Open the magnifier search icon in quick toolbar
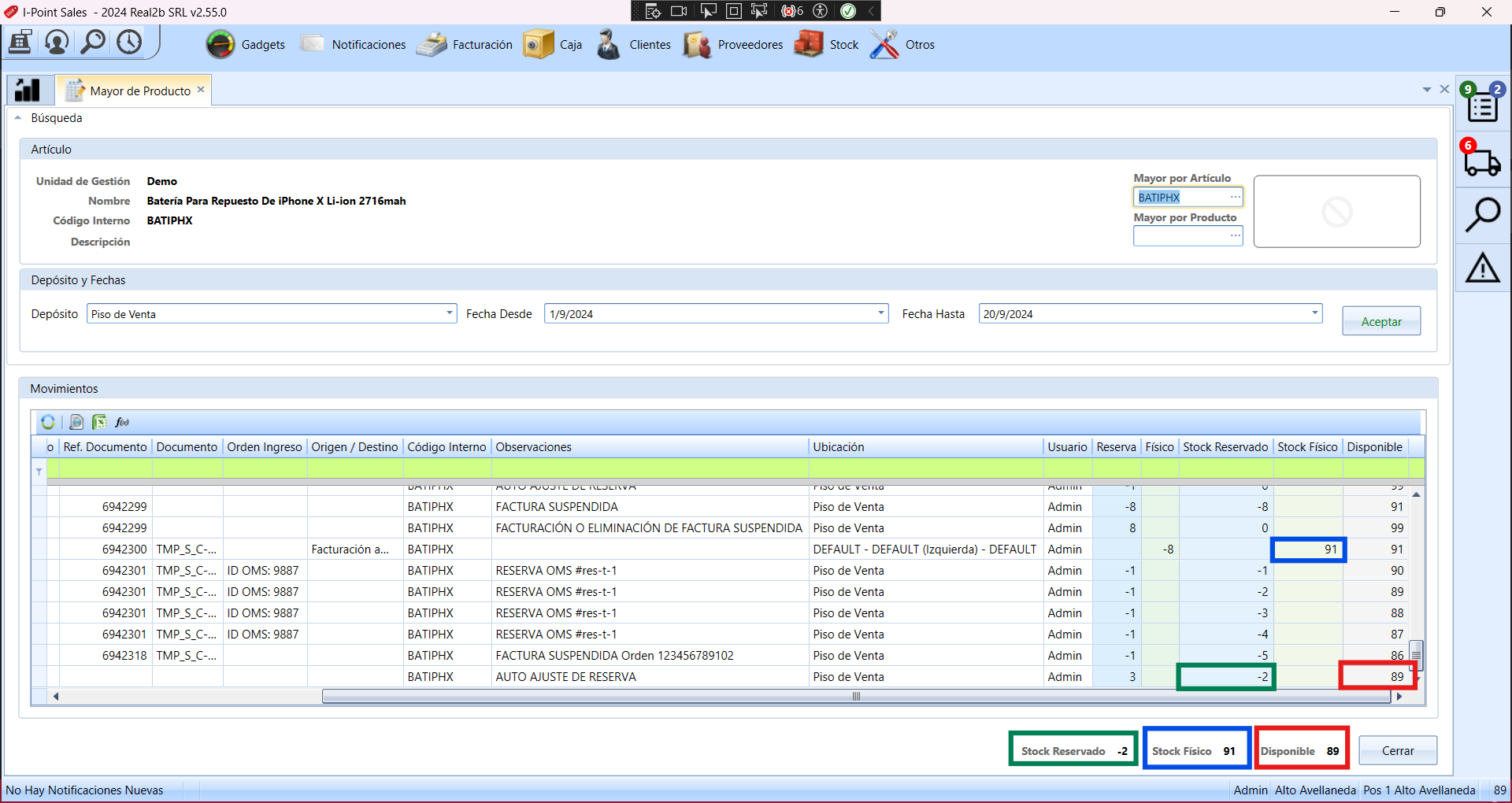Viewport: 1512px width, 803px height. pos(93,42)
